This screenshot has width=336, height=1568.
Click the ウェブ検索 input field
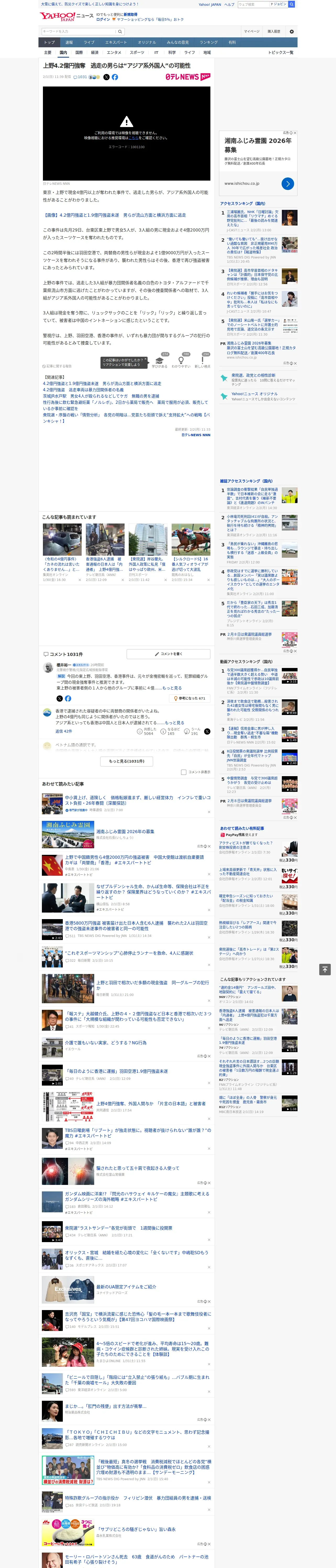tap(254, 4)
